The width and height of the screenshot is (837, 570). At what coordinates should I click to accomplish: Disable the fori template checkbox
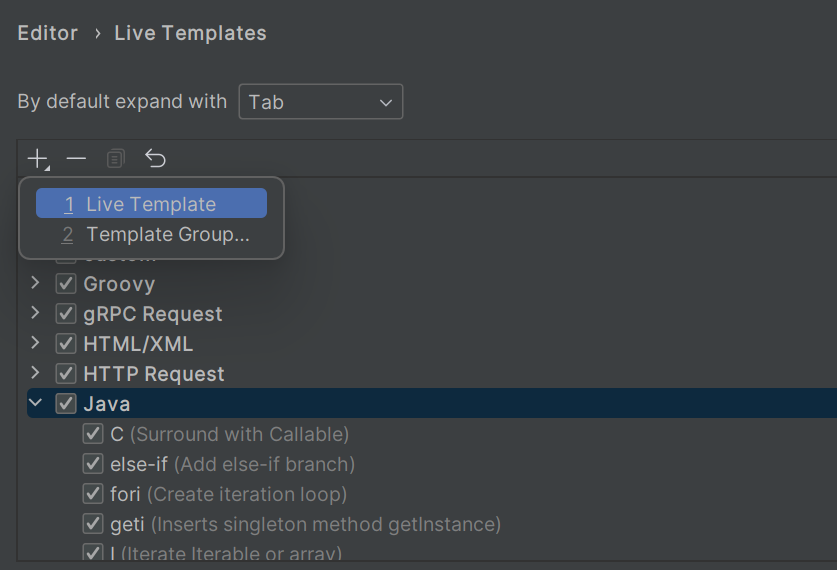click(93, 494)
